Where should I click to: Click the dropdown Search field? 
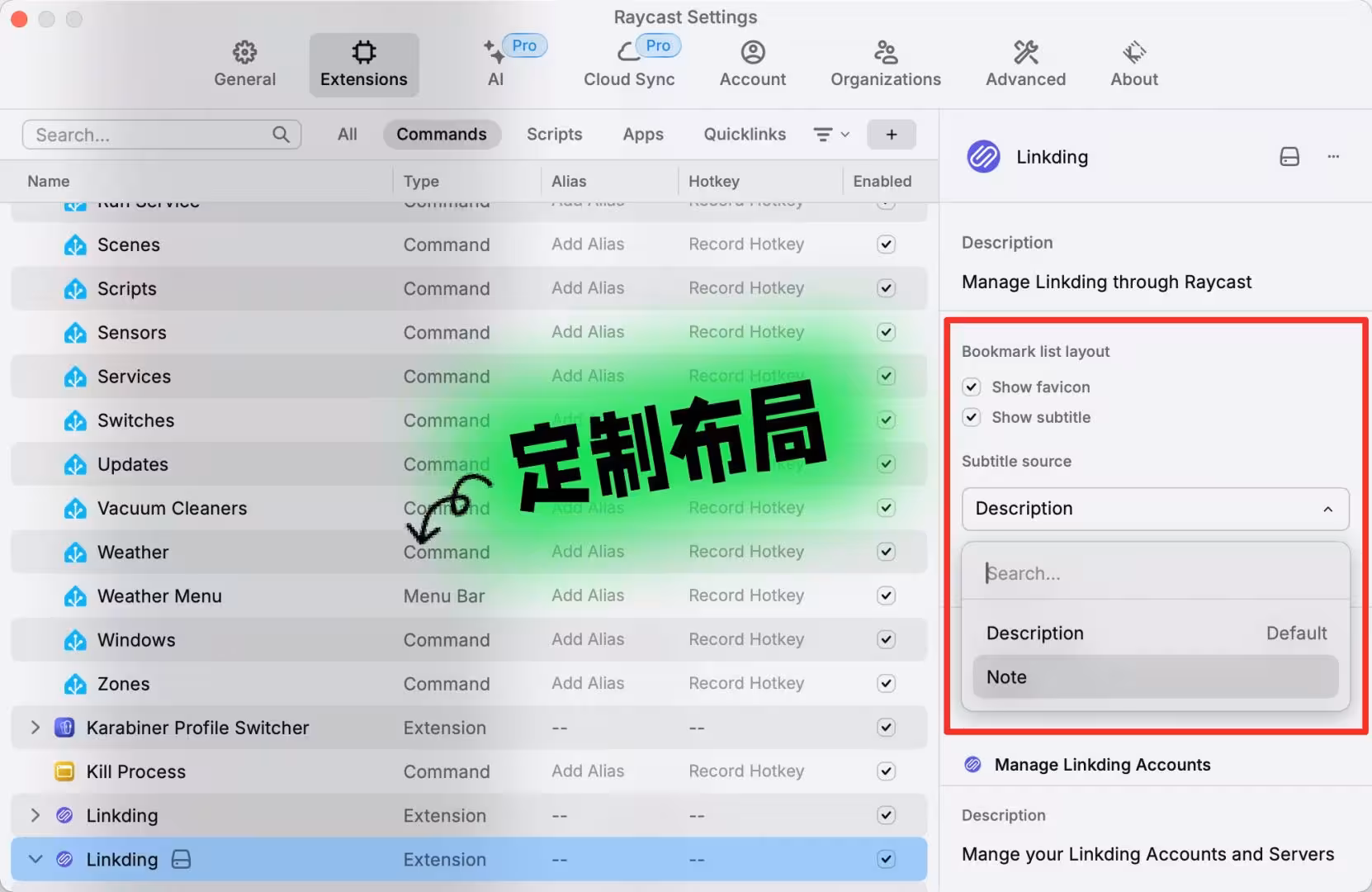(1155, 573)
